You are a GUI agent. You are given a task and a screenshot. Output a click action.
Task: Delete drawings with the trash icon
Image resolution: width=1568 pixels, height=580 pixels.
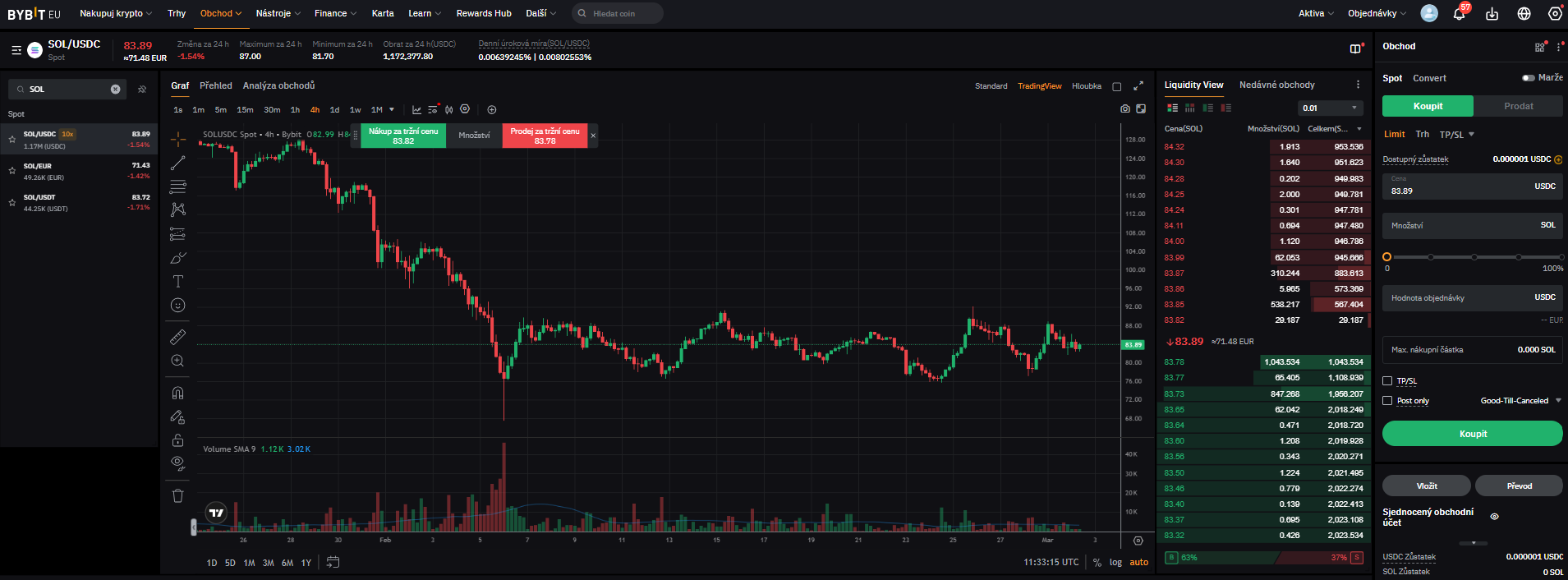click(x=177, y=495)
